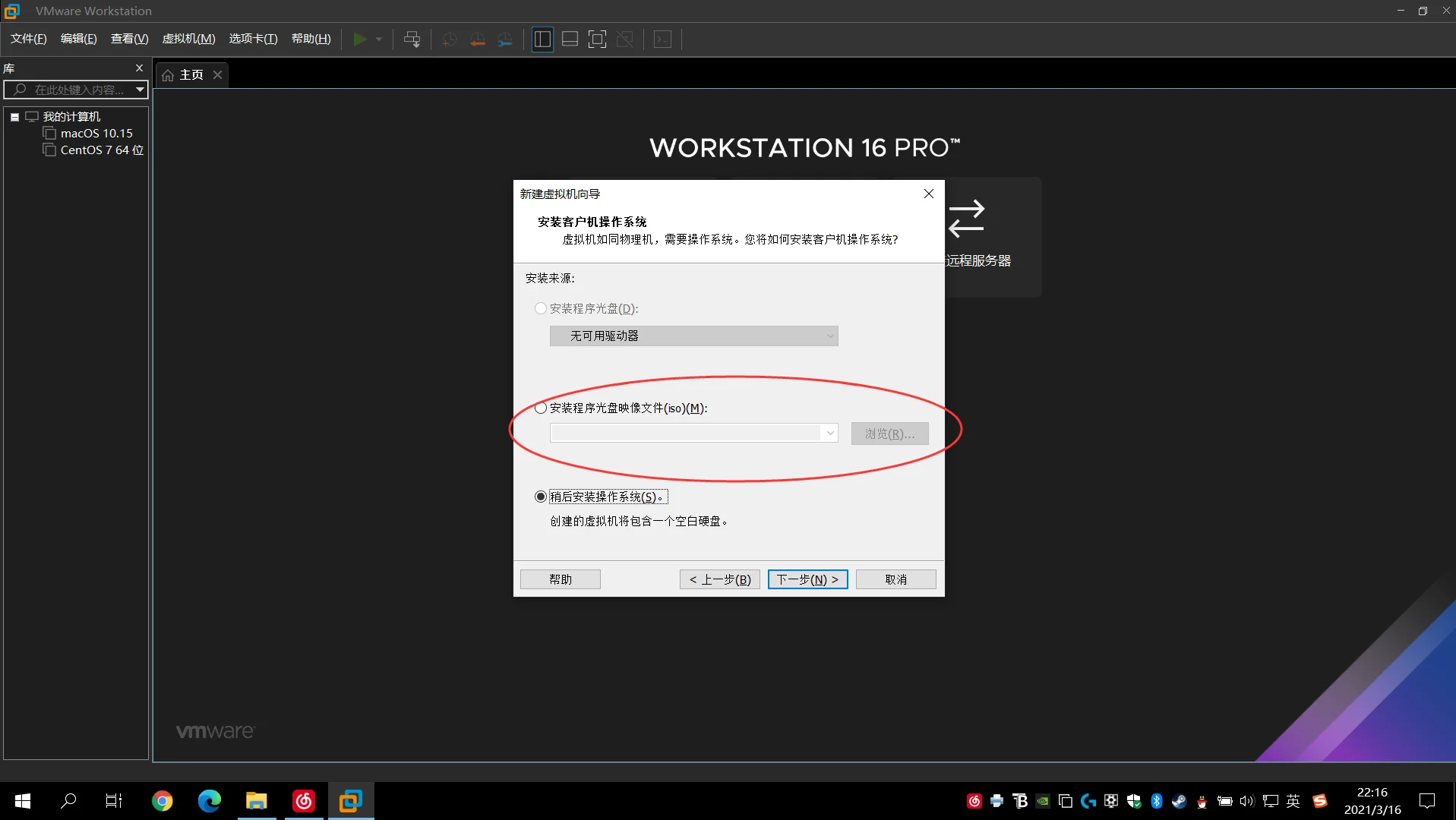Open the 编辑(E) menu
The image size is (1456, 820).
point(79,39)
